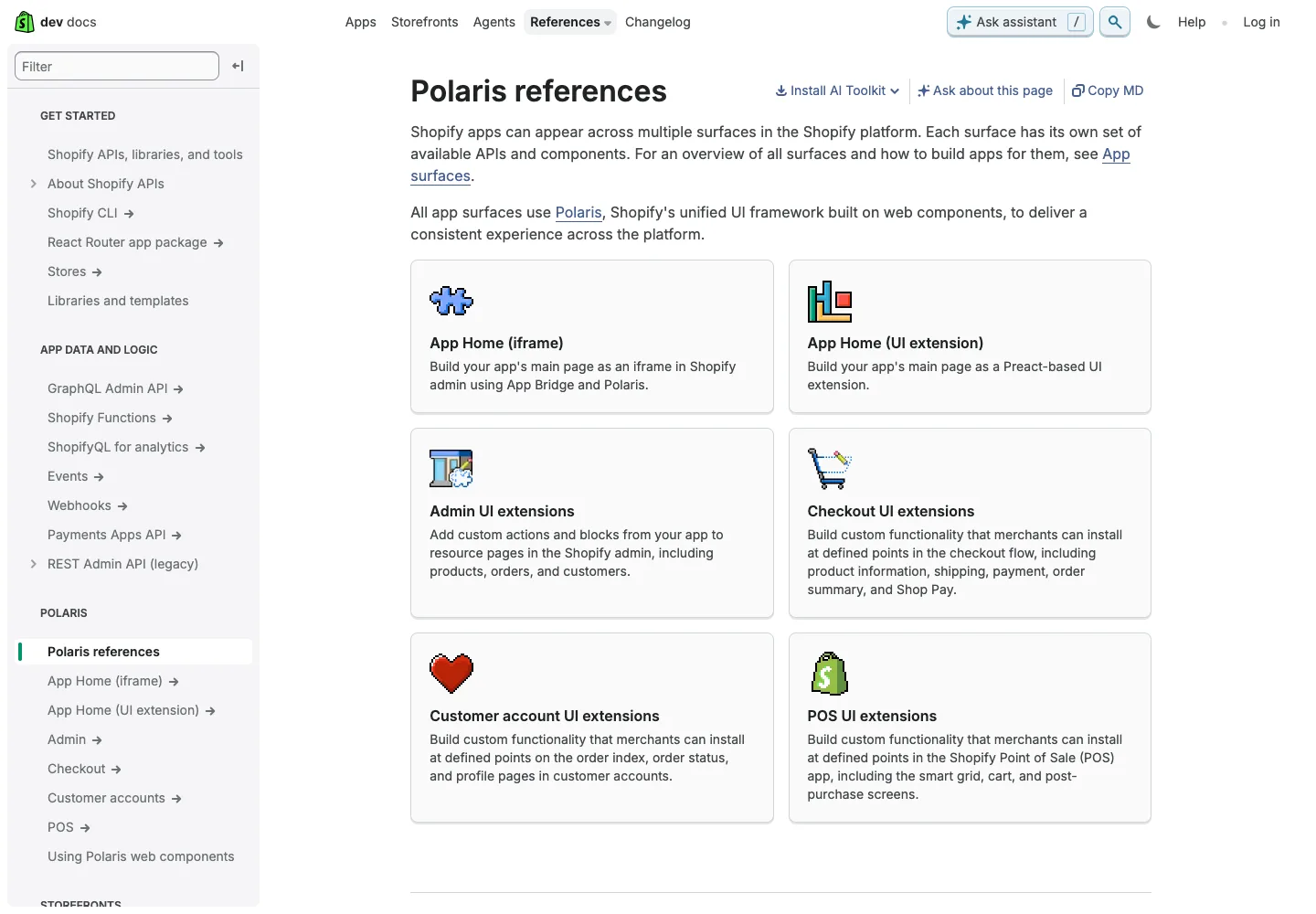The image size is (1316, 914).
Task: Click the Admin UI extensions window icon
Action: point(451,469)
